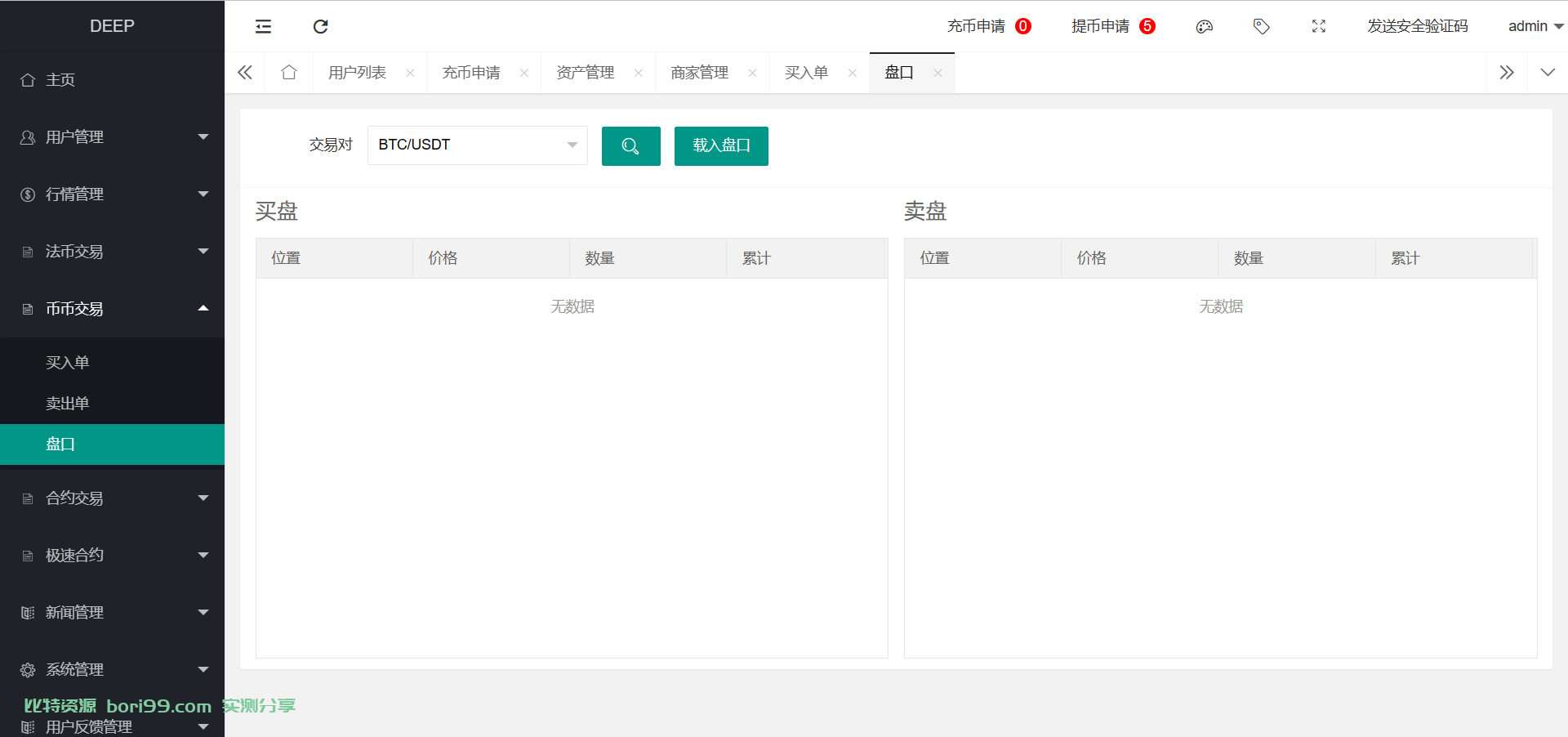Click the 用户管理 user icon in sidebar
Screen dimensions: 1568x737
pos(28,137)
